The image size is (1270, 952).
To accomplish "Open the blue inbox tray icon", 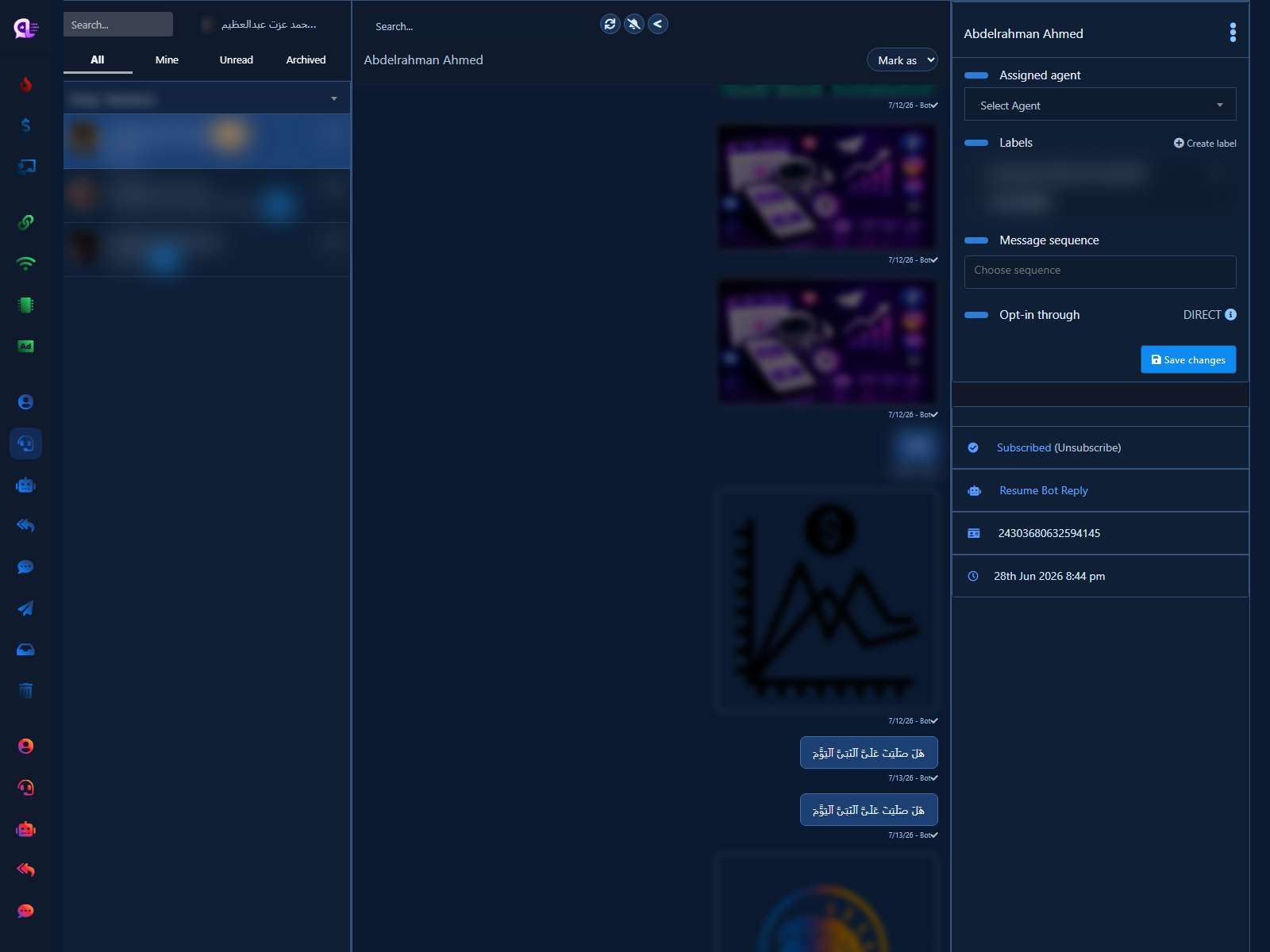I will pos(25,650).
